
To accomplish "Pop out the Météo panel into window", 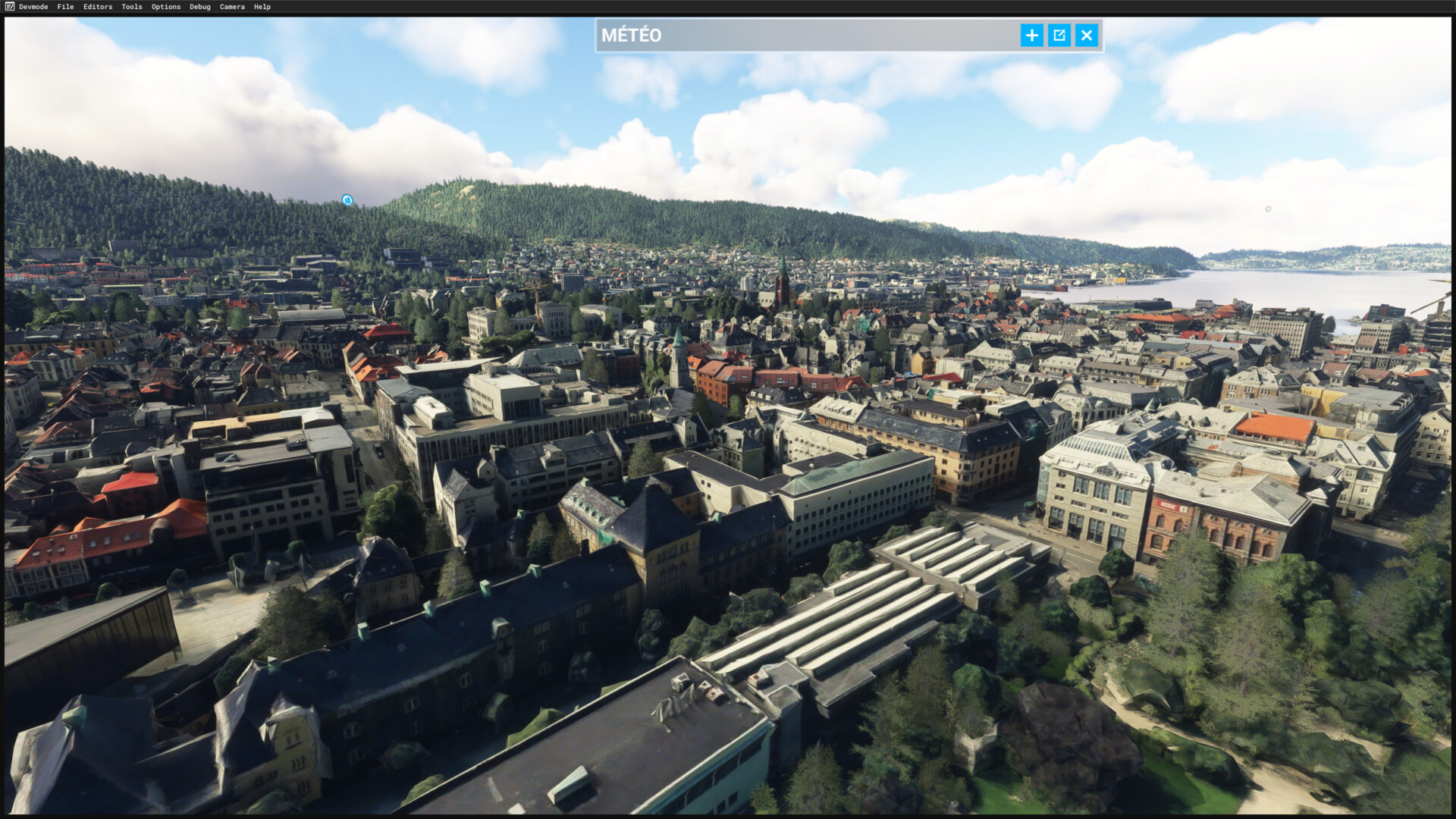I will tap(1059, 35).
